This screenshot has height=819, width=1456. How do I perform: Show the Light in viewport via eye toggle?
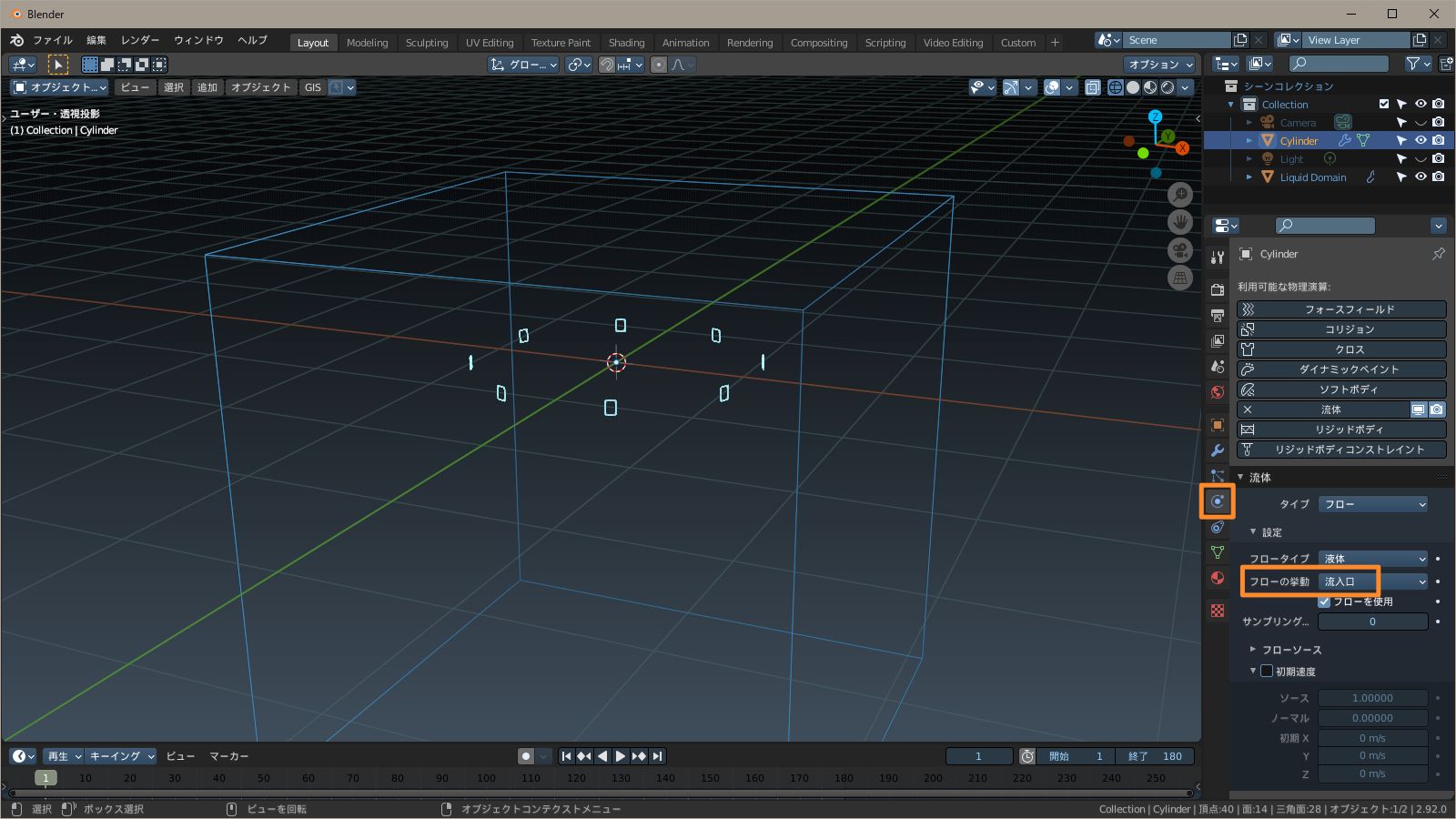(1421, 158)
